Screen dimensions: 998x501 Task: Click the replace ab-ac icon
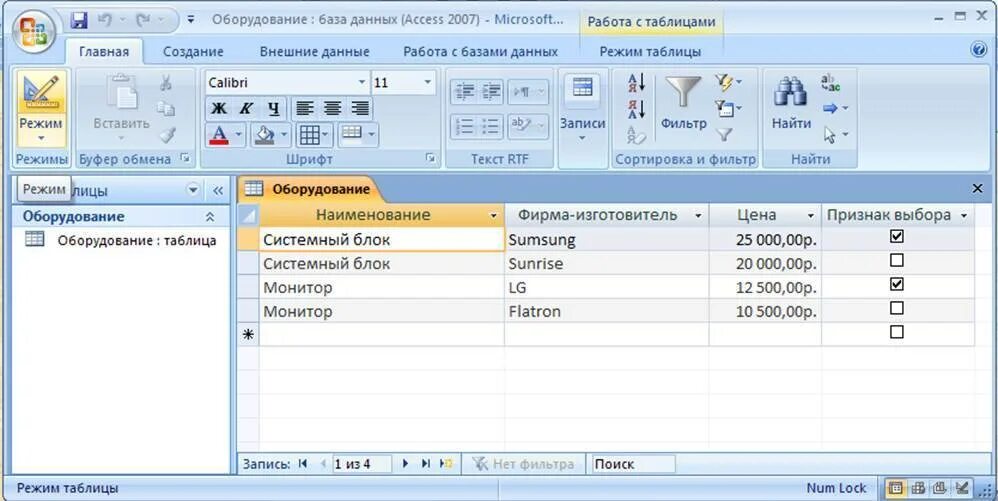[830, 82]
